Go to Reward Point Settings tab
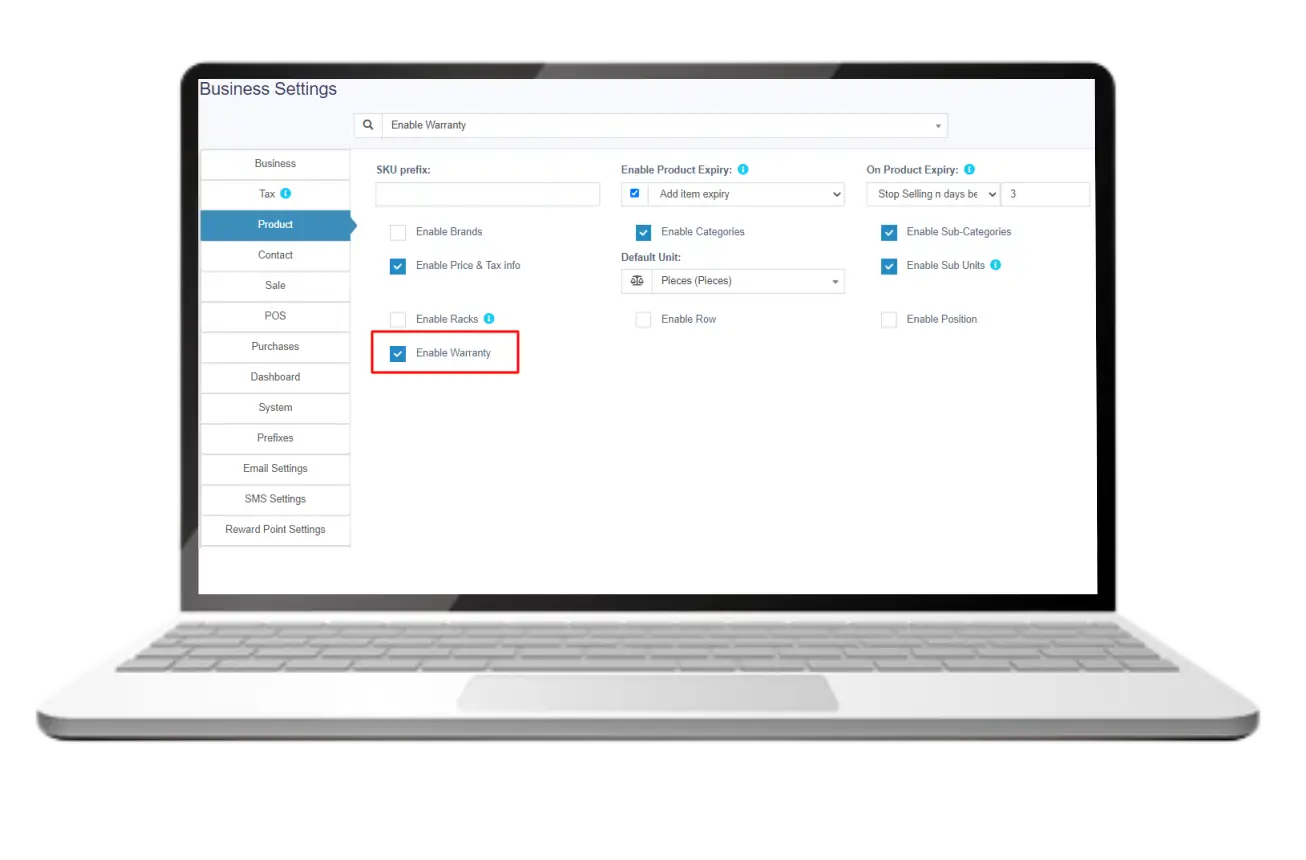This screenshot has width=1306, height=860. (x=275, y=530)
